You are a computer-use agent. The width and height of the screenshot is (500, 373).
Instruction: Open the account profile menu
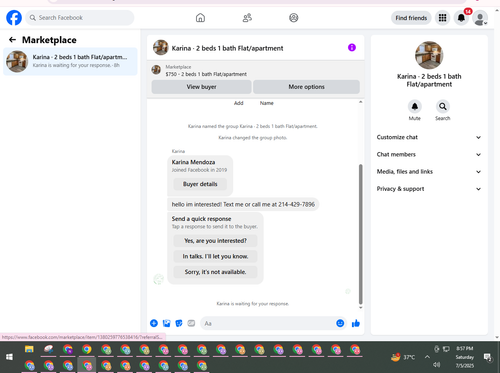[x=480, y=18]
